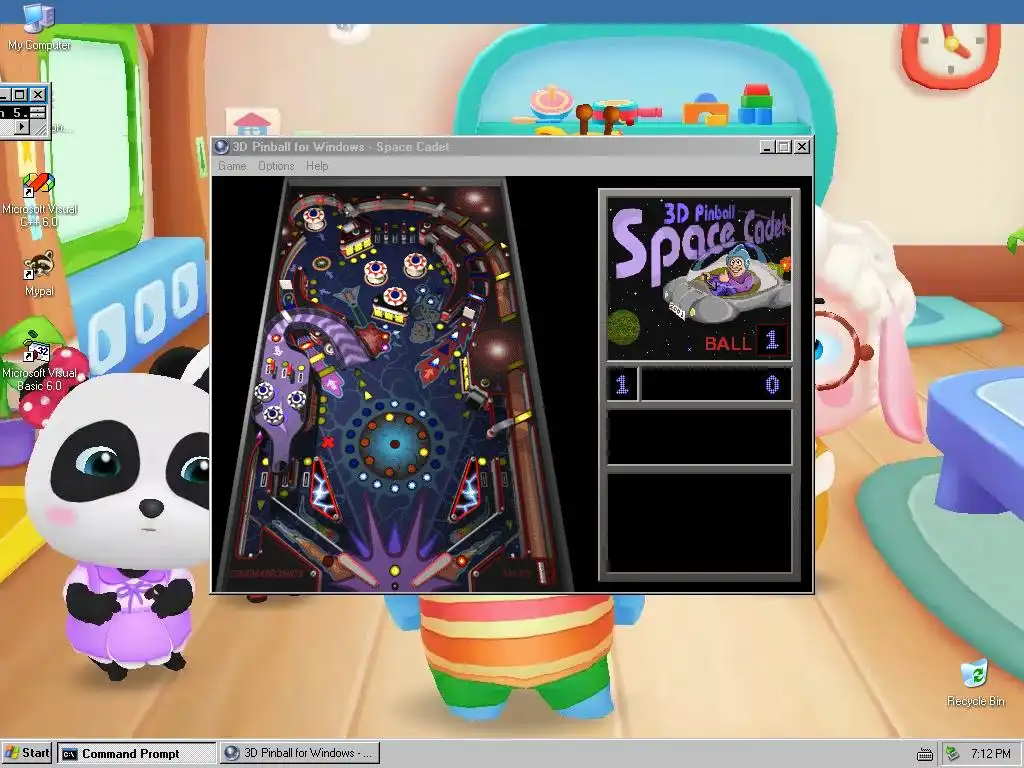The image size is (1024, 768).
Task: Click the BALL number display
Action: coord(772,340)
